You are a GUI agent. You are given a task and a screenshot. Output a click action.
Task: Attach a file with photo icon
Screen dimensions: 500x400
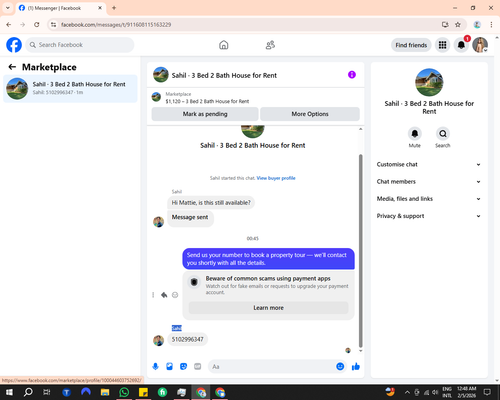169,367
